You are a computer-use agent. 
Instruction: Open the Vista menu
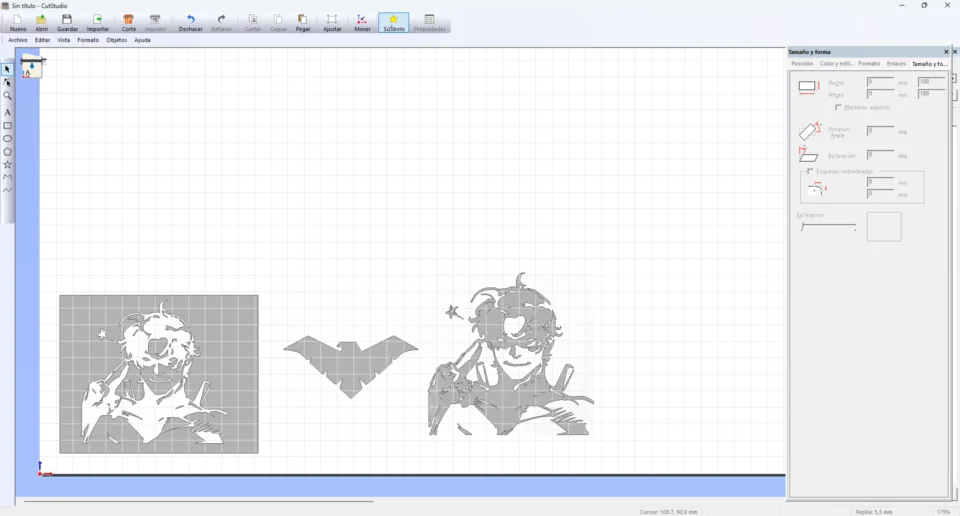[x=64, y=40]
